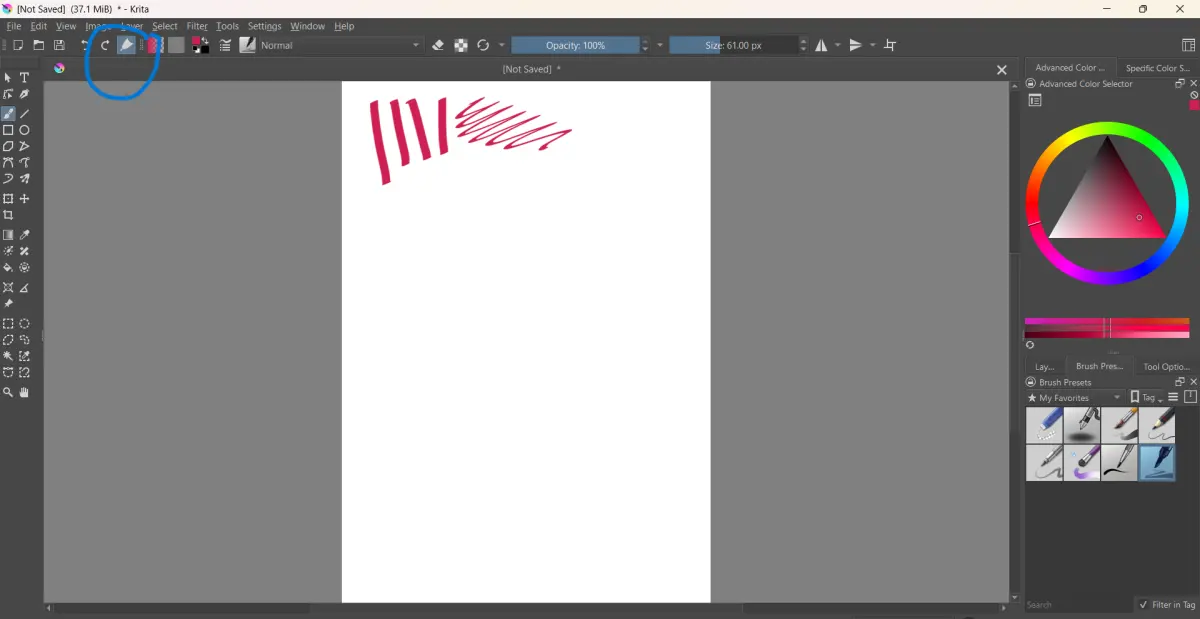Open the Settings menu
Screen dimensions: 1200x619
tap(265, 26)
